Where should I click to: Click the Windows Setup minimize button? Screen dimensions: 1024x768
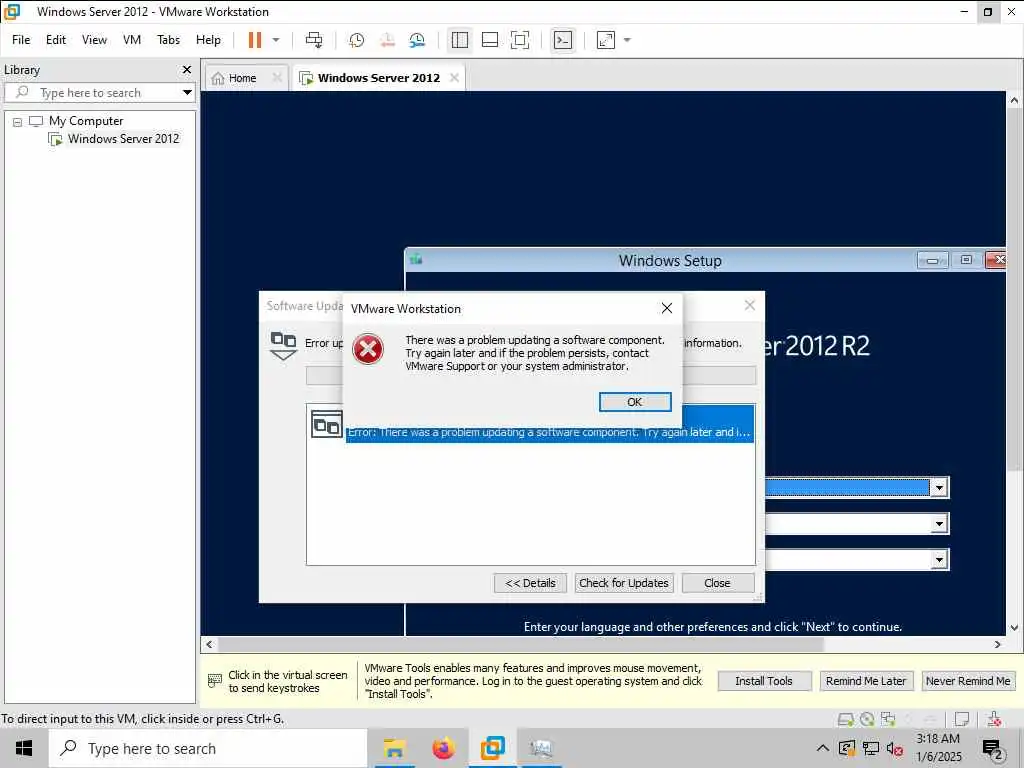933,261
